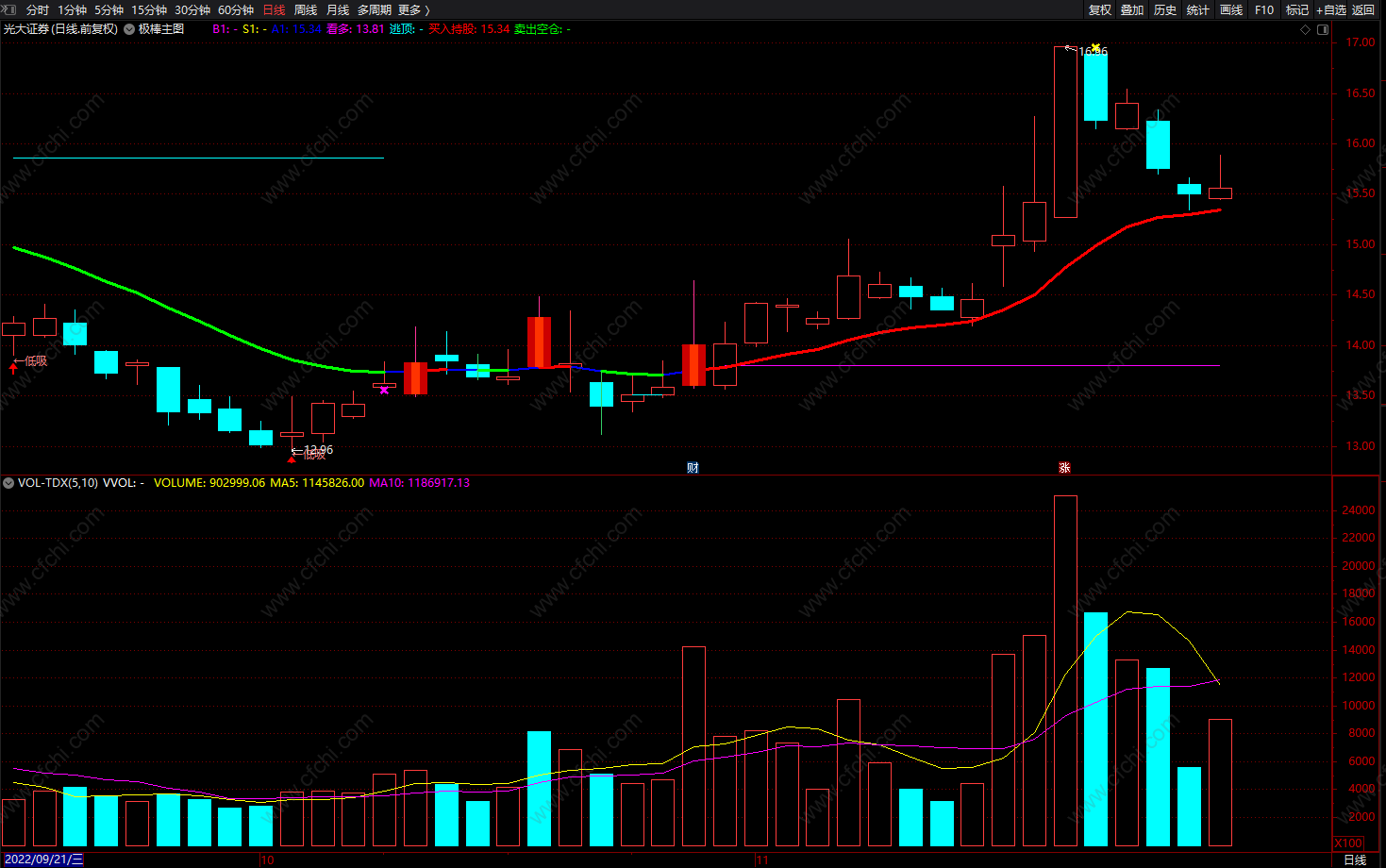The image size is (1386, 868).
Task: Click the magenta X marker near October start
Action: click(384, 390)
